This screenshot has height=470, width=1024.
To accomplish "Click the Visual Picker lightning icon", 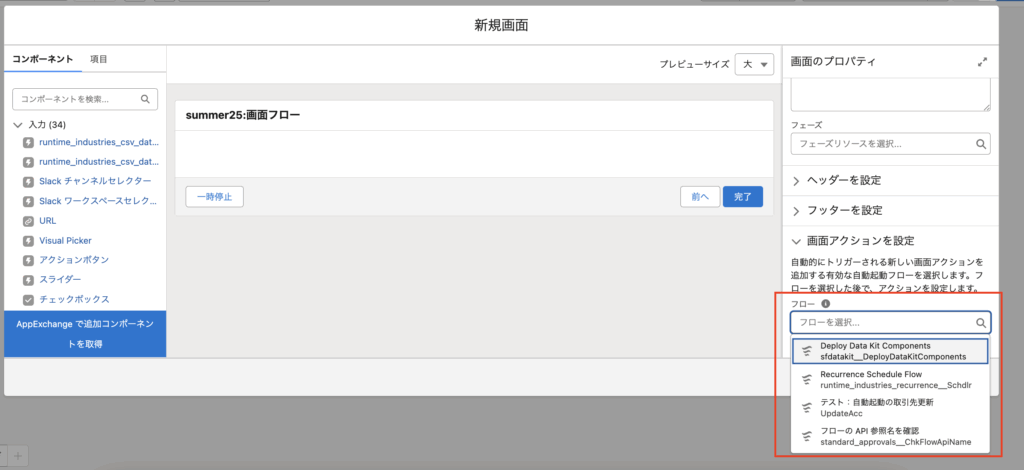I will tap(27, 240).
